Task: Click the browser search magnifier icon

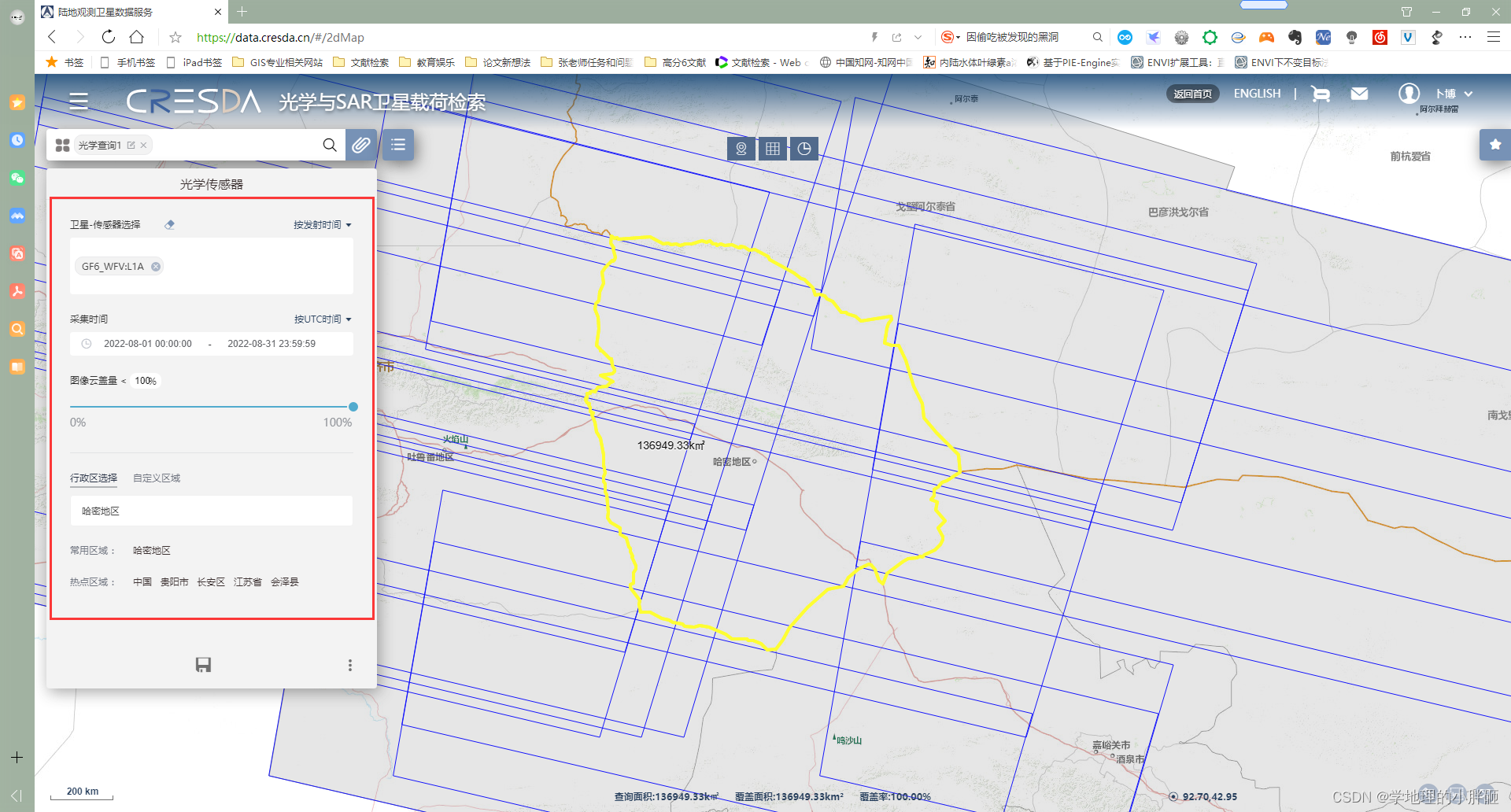Action: coord(1097,37)
